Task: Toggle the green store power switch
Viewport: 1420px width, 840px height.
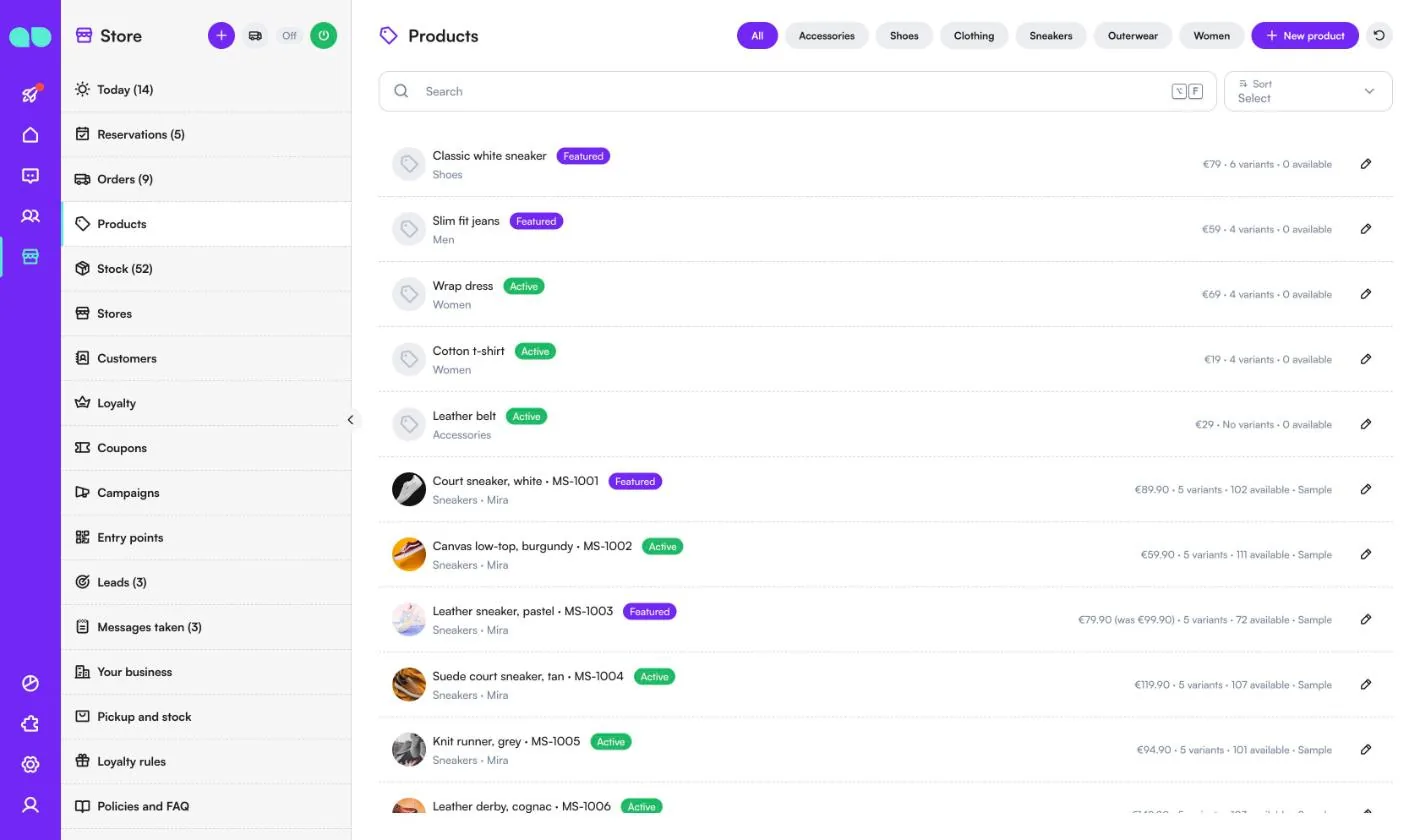Action: click(323, 36)
